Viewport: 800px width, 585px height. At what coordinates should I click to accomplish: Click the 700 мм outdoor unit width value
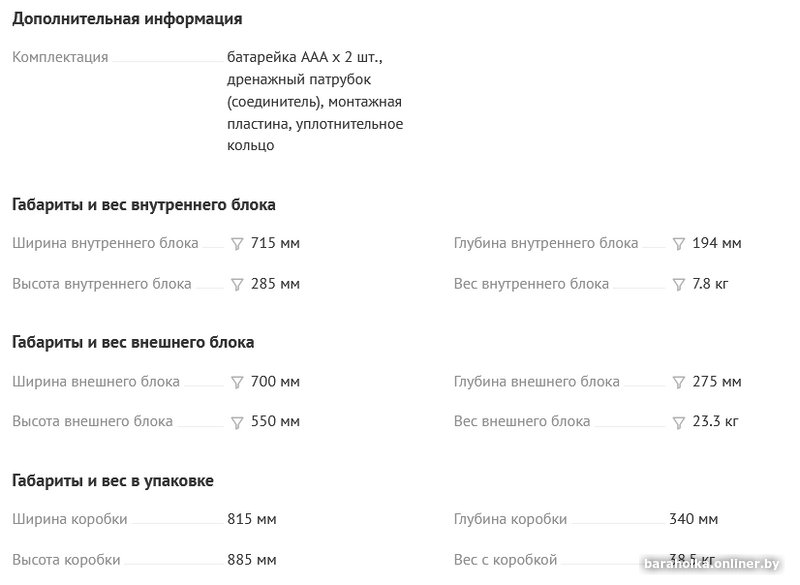pyautogui.click(x=275, y=381)
